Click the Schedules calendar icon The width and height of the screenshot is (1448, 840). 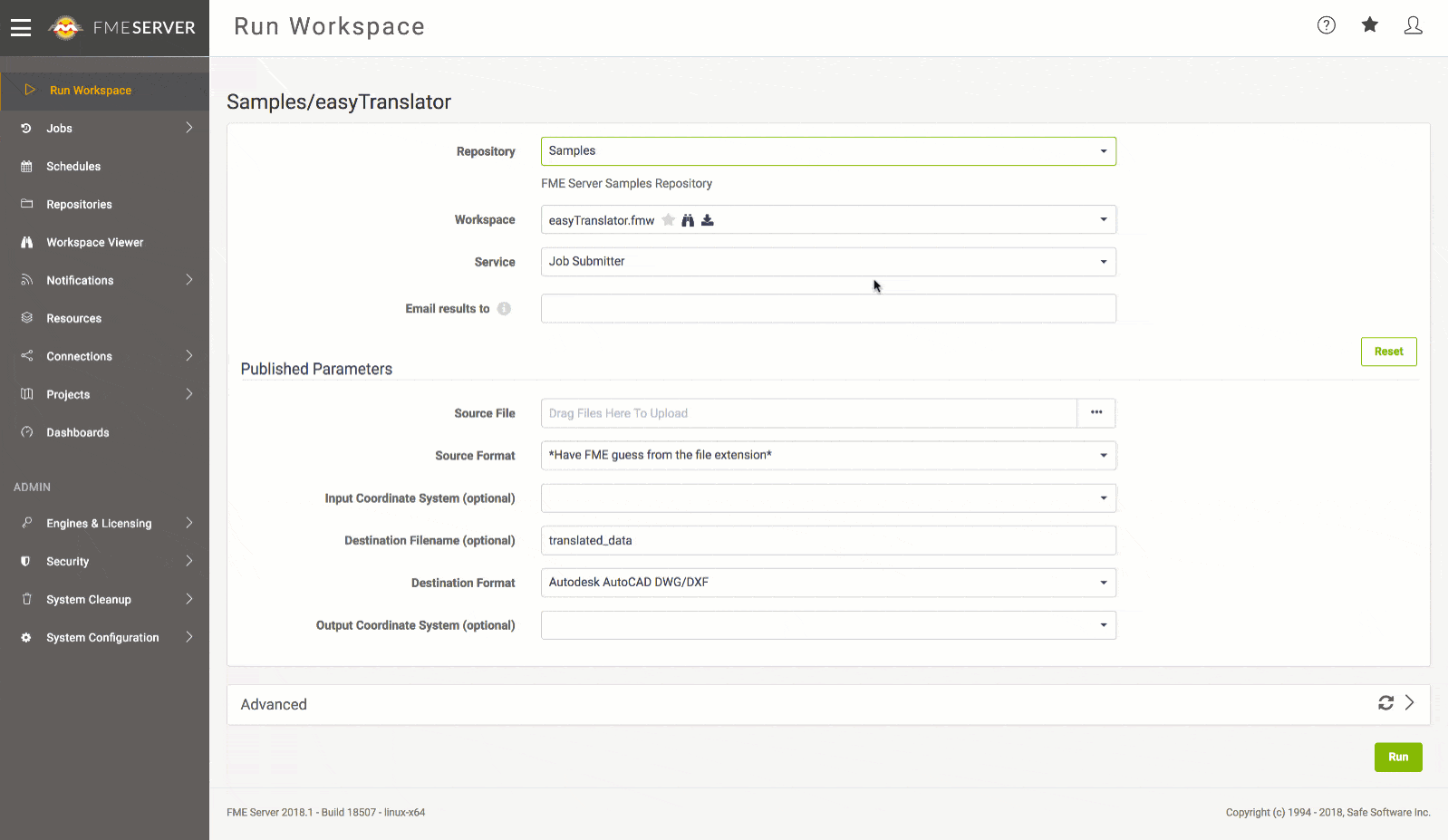(x=26, y=166)
